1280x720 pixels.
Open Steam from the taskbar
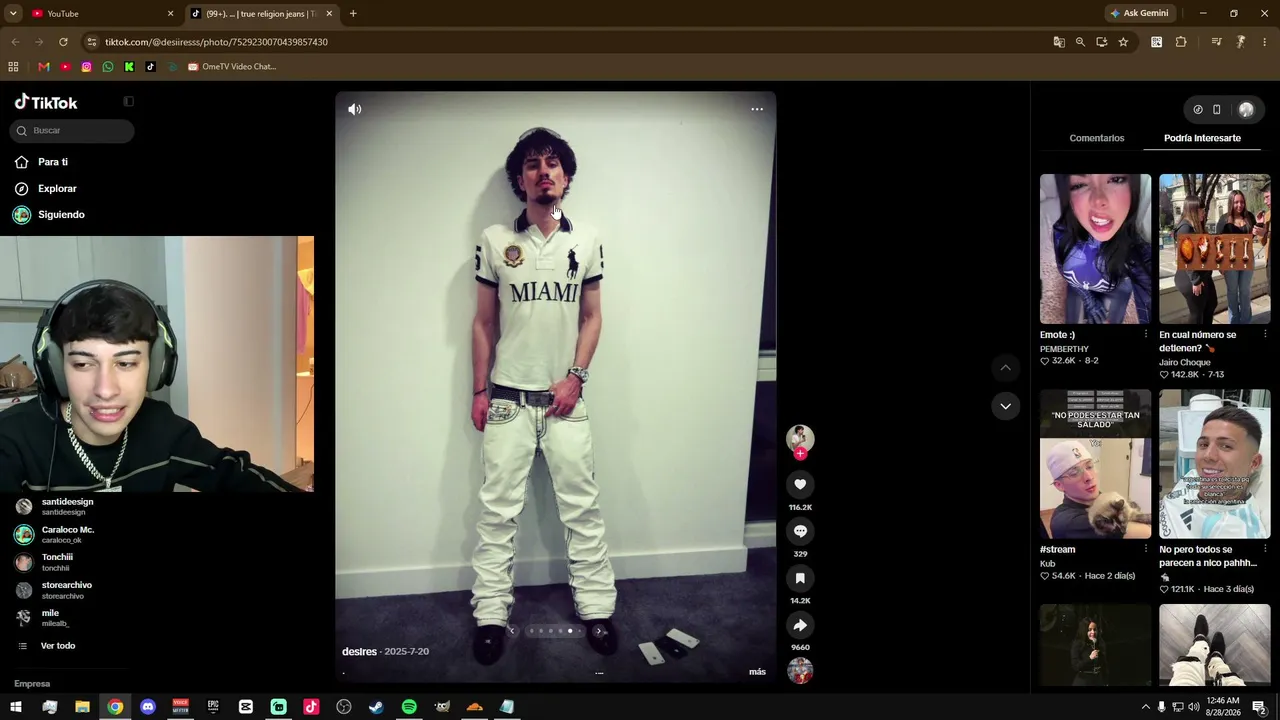pos(376,707)
